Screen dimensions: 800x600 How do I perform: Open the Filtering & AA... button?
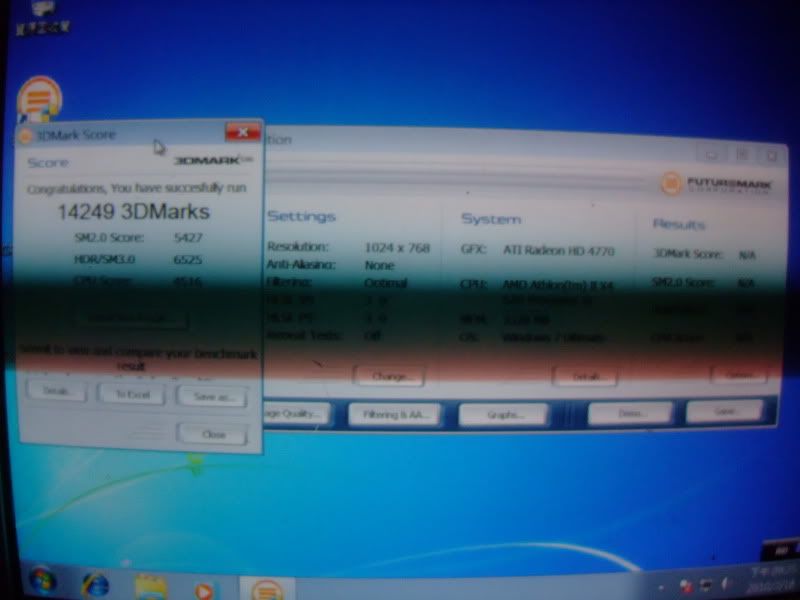point(395,414)
